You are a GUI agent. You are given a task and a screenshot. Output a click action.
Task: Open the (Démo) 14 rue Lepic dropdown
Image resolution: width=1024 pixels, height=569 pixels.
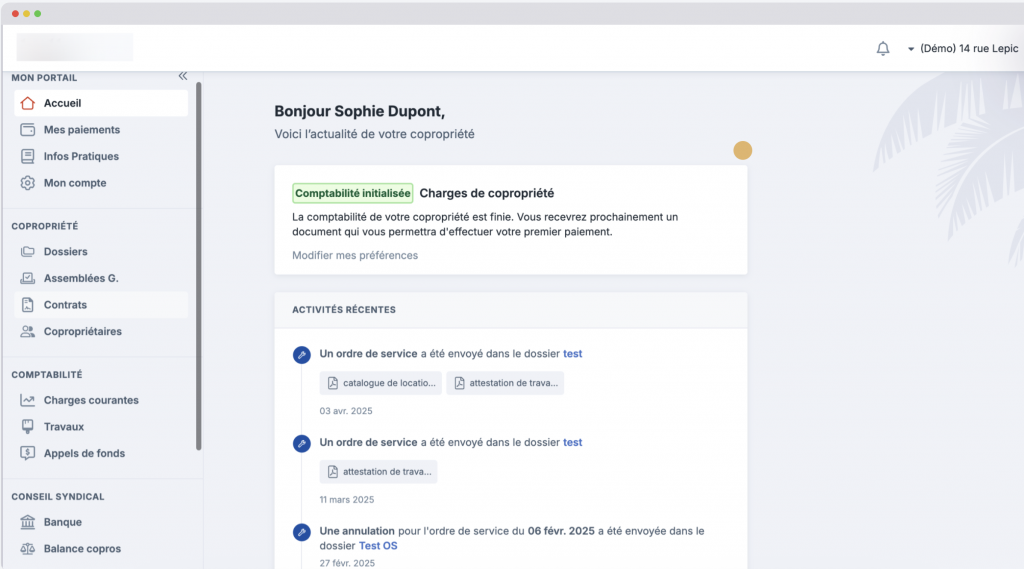962,49
